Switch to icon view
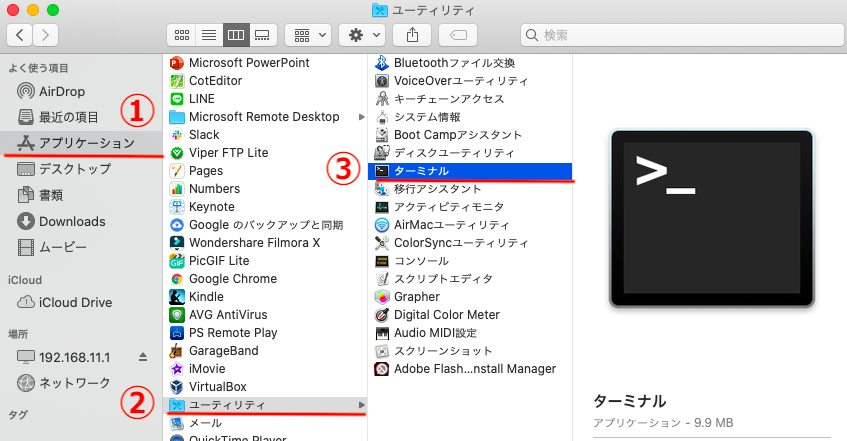The width and height of the screenshot is (847, 441). [182, 35]
